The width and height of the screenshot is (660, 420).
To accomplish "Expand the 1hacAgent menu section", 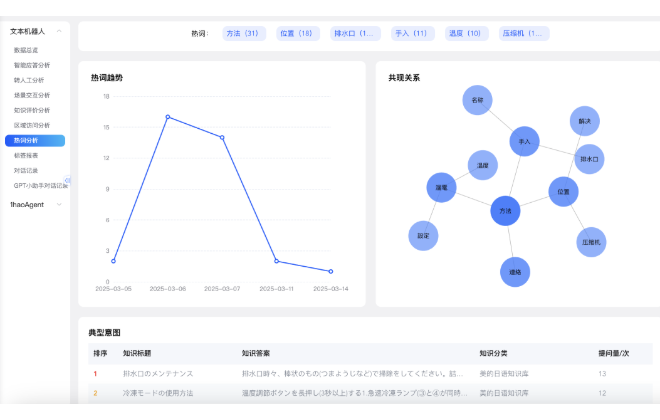I will (59, 204).
